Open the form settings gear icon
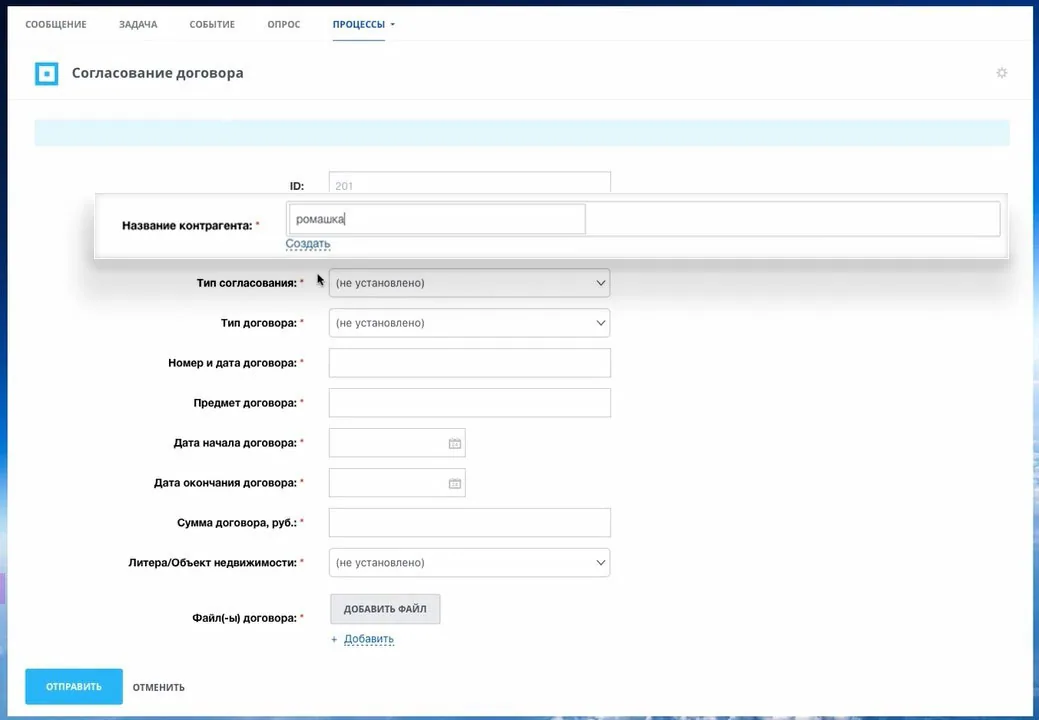 click(1001, 73)
